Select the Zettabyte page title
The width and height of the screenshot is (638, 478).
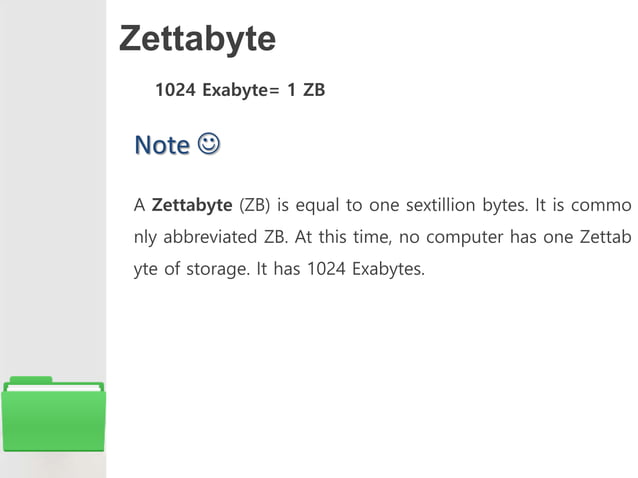[x=197, y=39]
